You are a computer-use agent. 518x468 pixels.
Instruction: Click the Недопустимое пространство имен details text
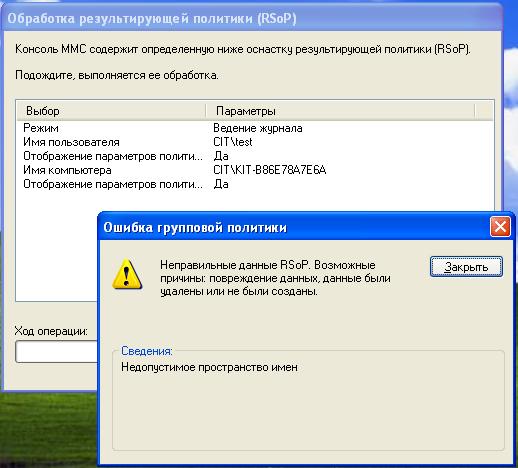pos(209,367)
